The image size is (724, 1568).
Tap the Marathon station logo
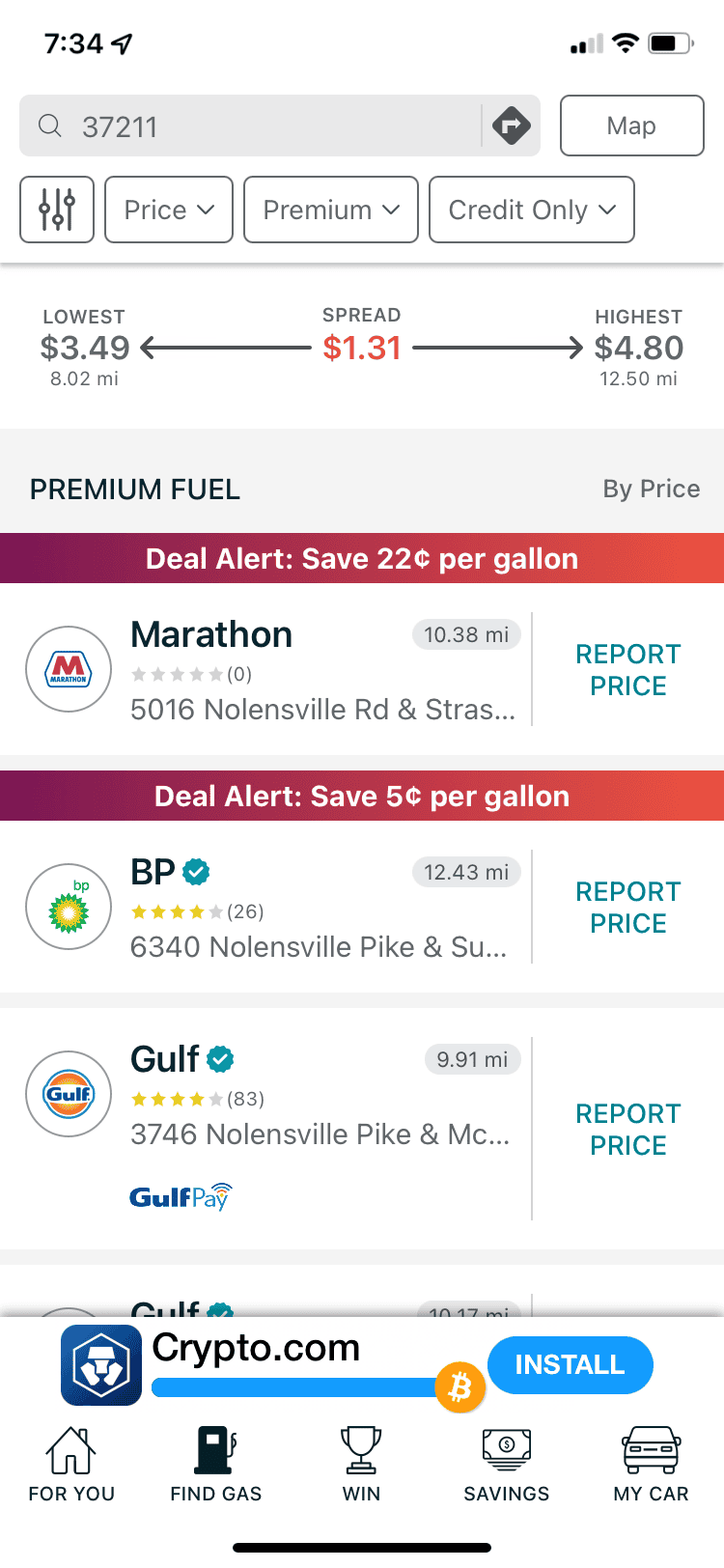tap(69, 669)
